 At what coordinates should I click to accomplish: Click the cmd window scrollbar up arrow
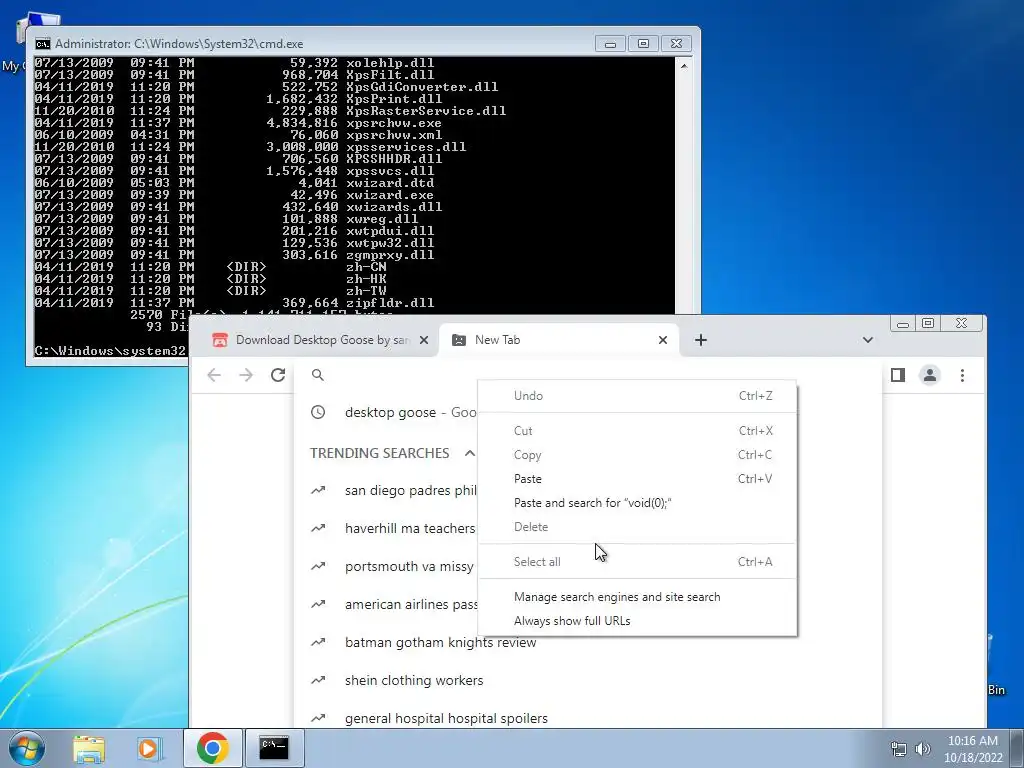tap(684, 66)
